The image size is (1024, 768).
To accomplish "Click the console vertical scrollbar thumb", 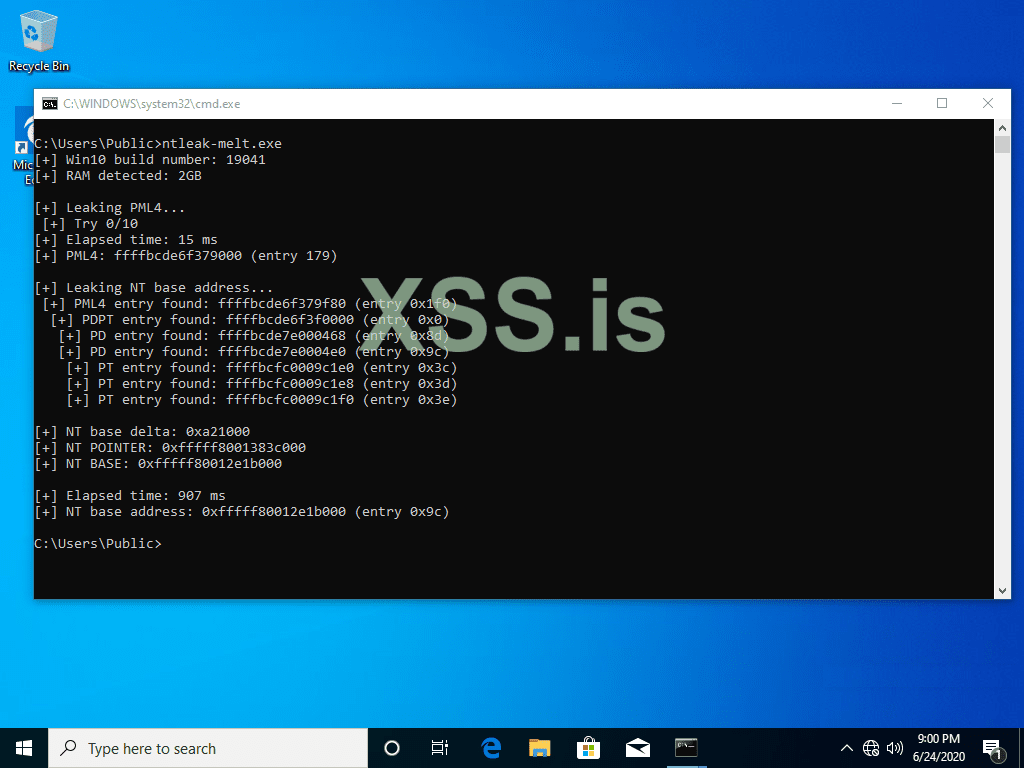I will click(1002, 144).
